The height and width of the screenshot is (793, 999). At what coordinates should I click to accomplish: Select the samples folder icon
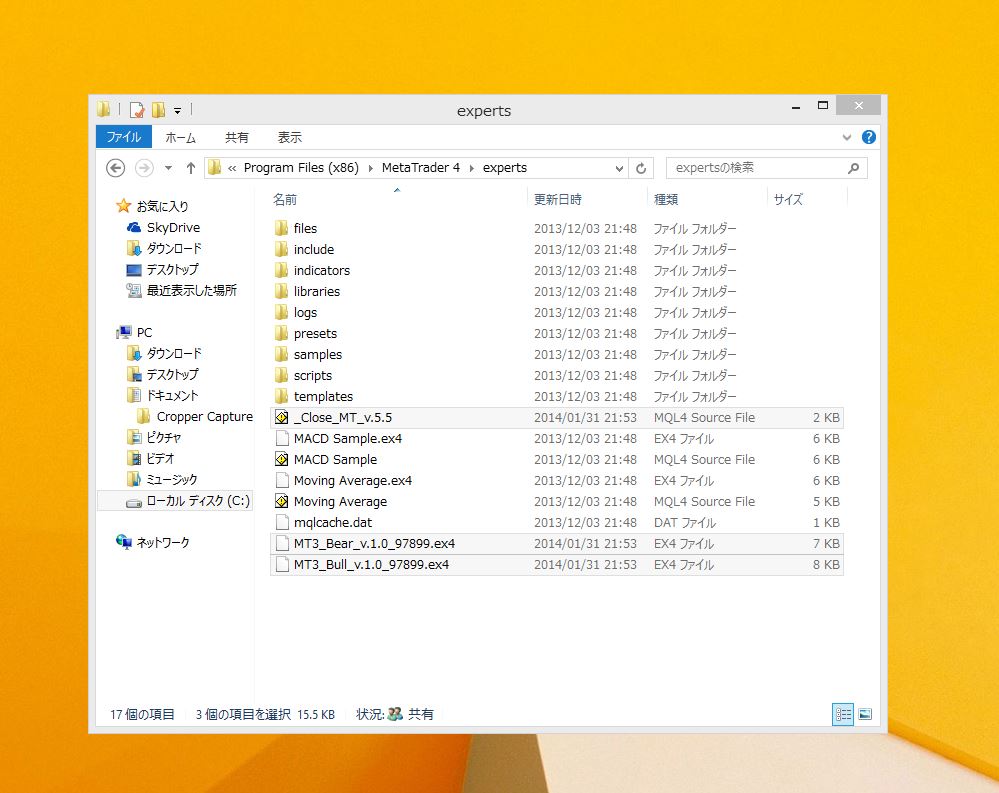tap(282, 354)
